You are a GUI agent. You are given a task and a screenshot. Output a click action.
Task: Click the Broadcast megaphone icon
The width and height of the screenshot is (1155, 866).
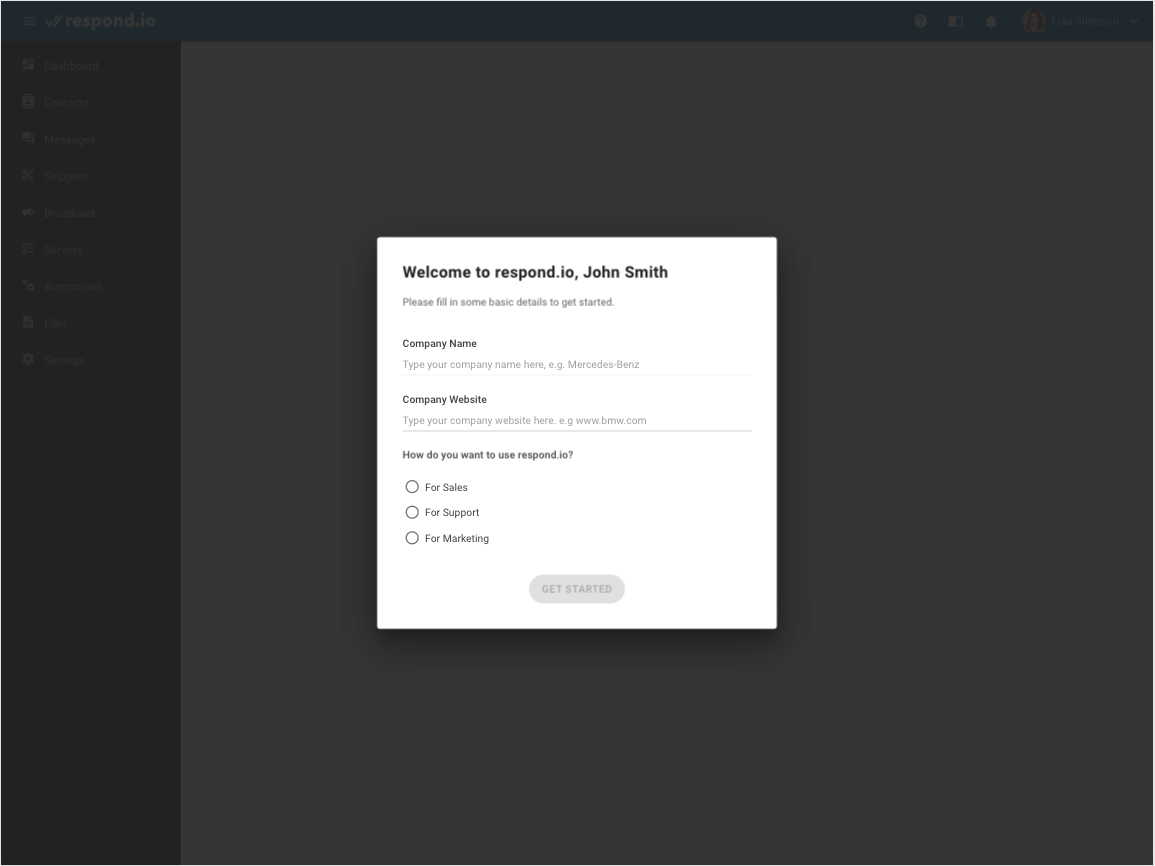coord(28,212)
